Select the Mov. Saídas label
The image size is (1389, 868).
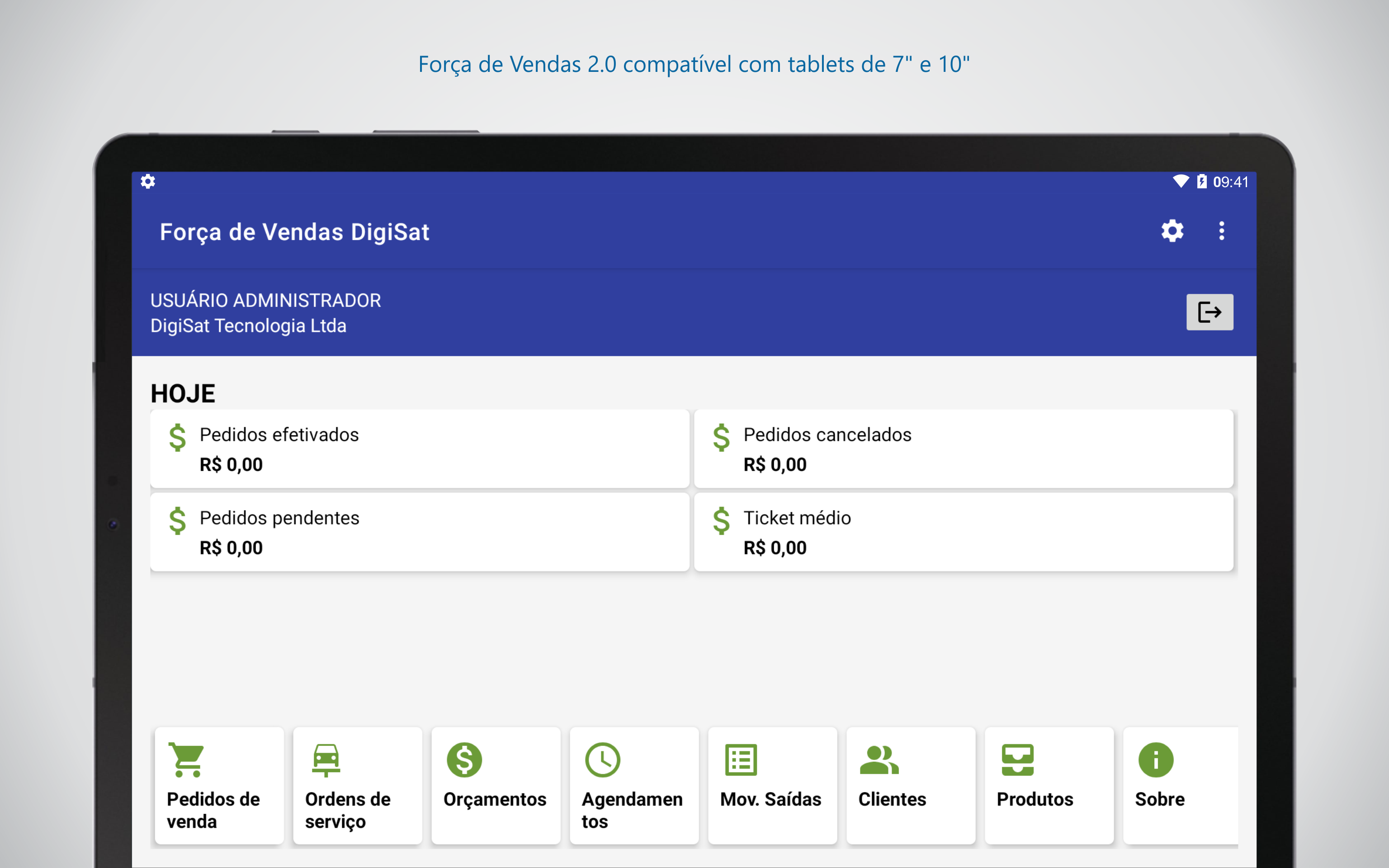771,799
